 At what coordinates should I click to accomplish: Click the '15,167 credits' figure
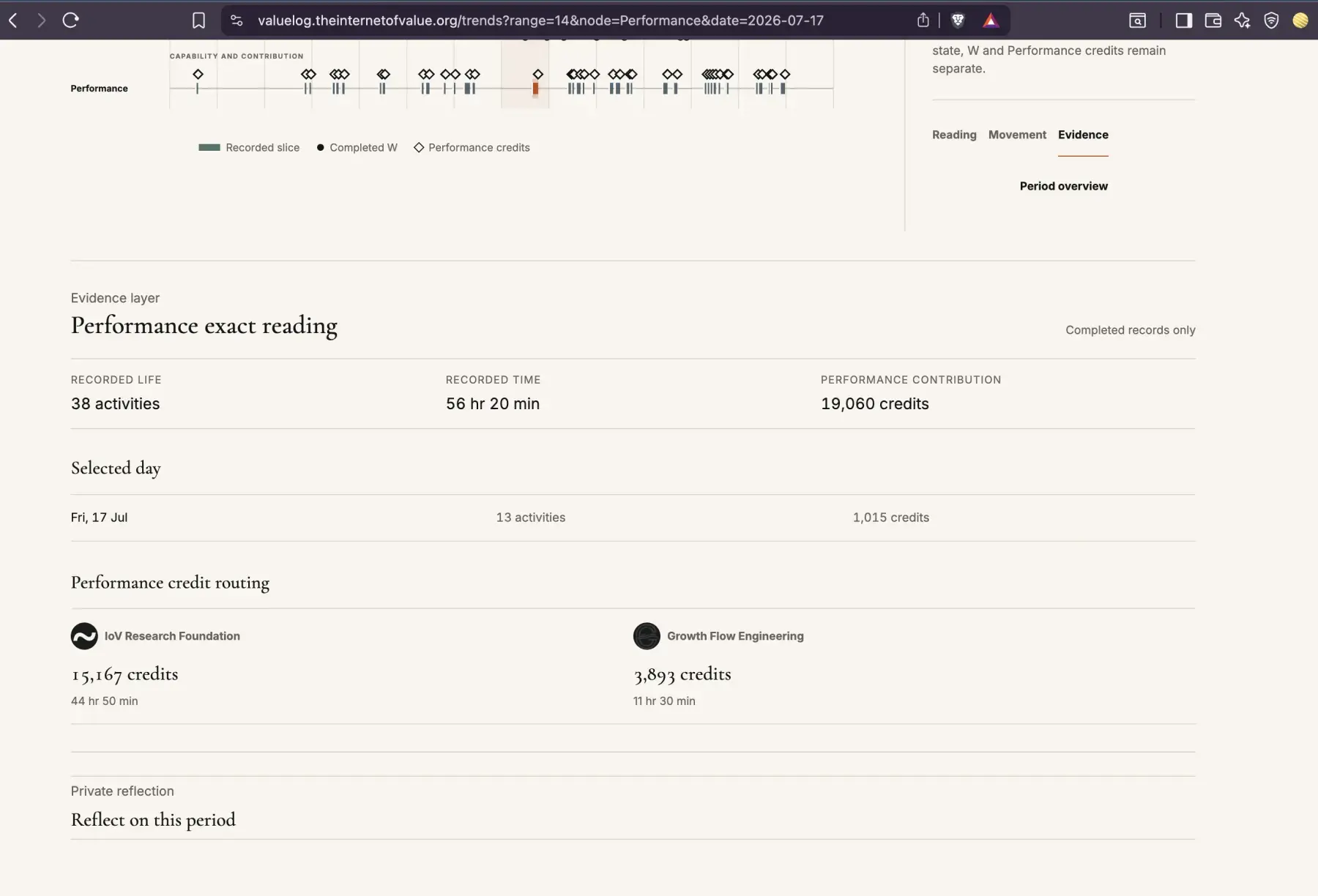pos(124,674)
